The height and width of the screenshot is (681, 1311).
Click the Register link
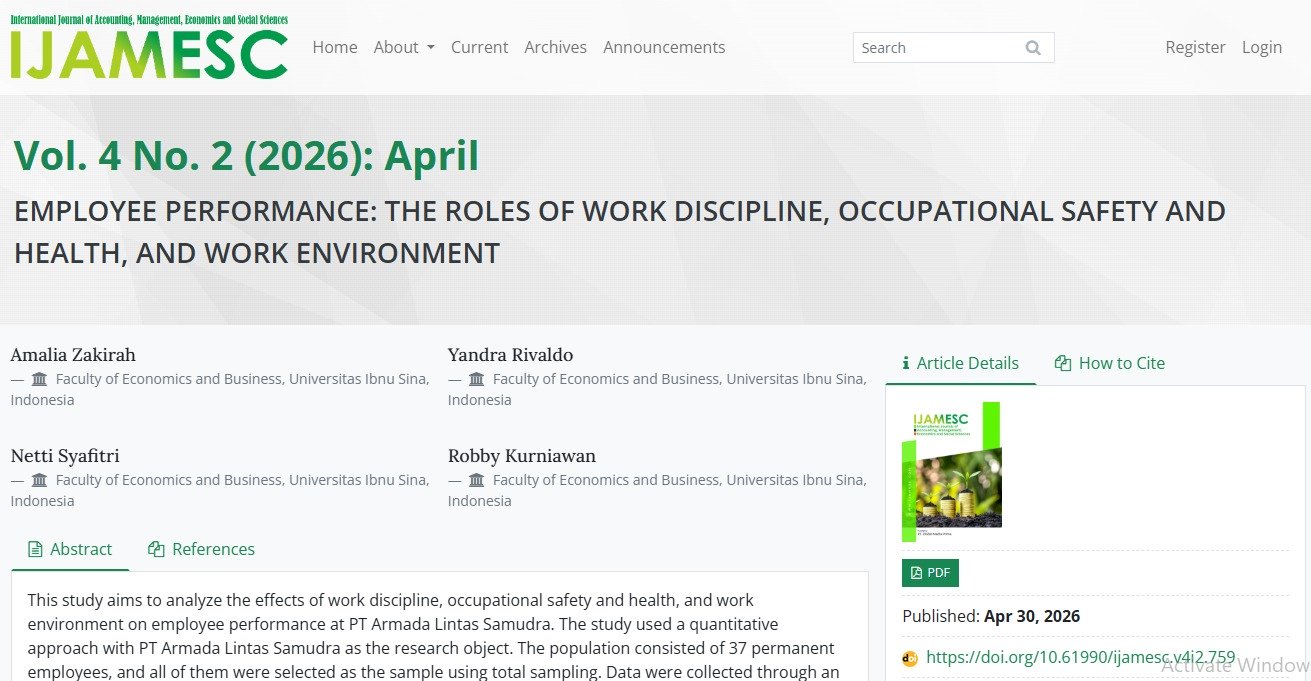(x=1195, y=47)
